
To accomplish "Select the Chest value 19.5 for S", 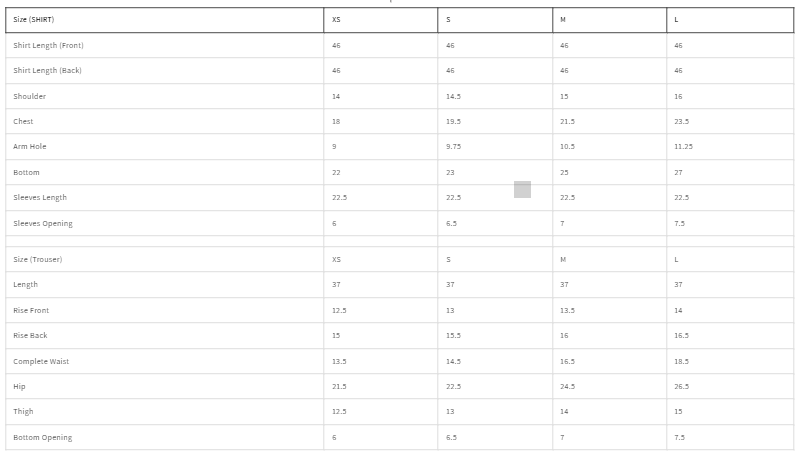I will tap(454, 121).
